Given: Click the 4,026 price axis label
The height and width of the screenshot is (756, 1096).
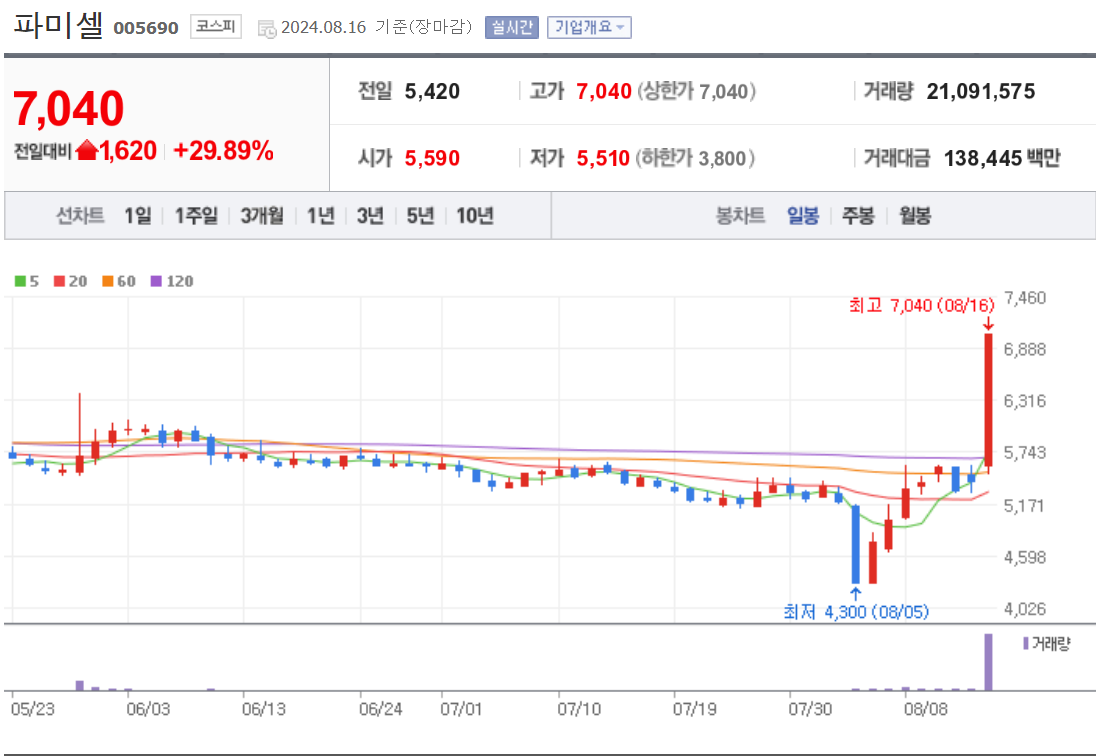Looking at the screenshot, I should click(1025, 609).
